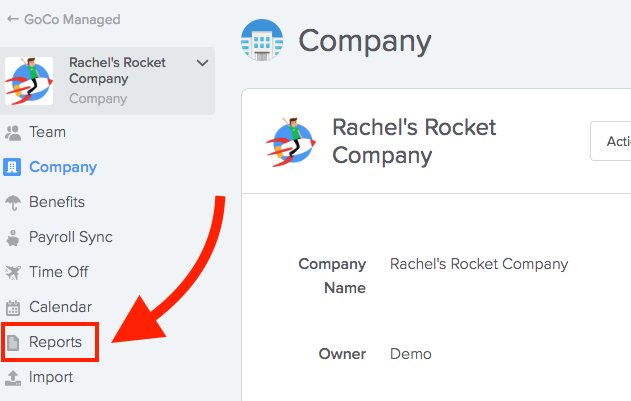Open the Calendar menu item
The width and height of the screenshot is (631, 401).
60,307
